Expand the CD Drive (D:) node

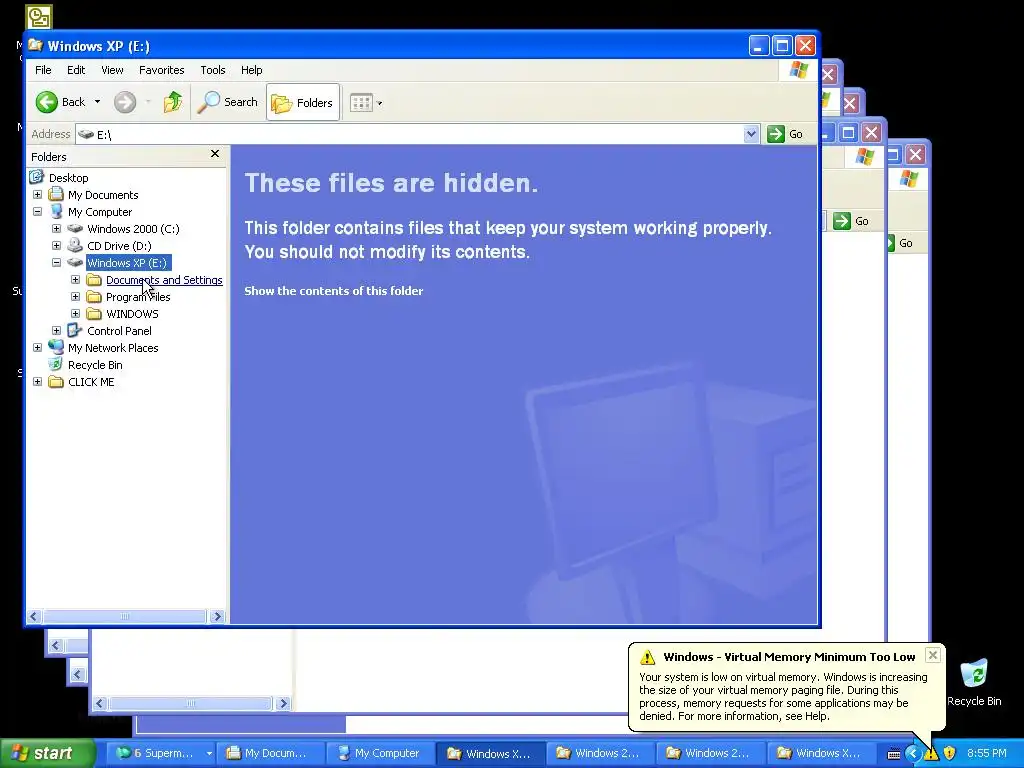click(56, 246)
